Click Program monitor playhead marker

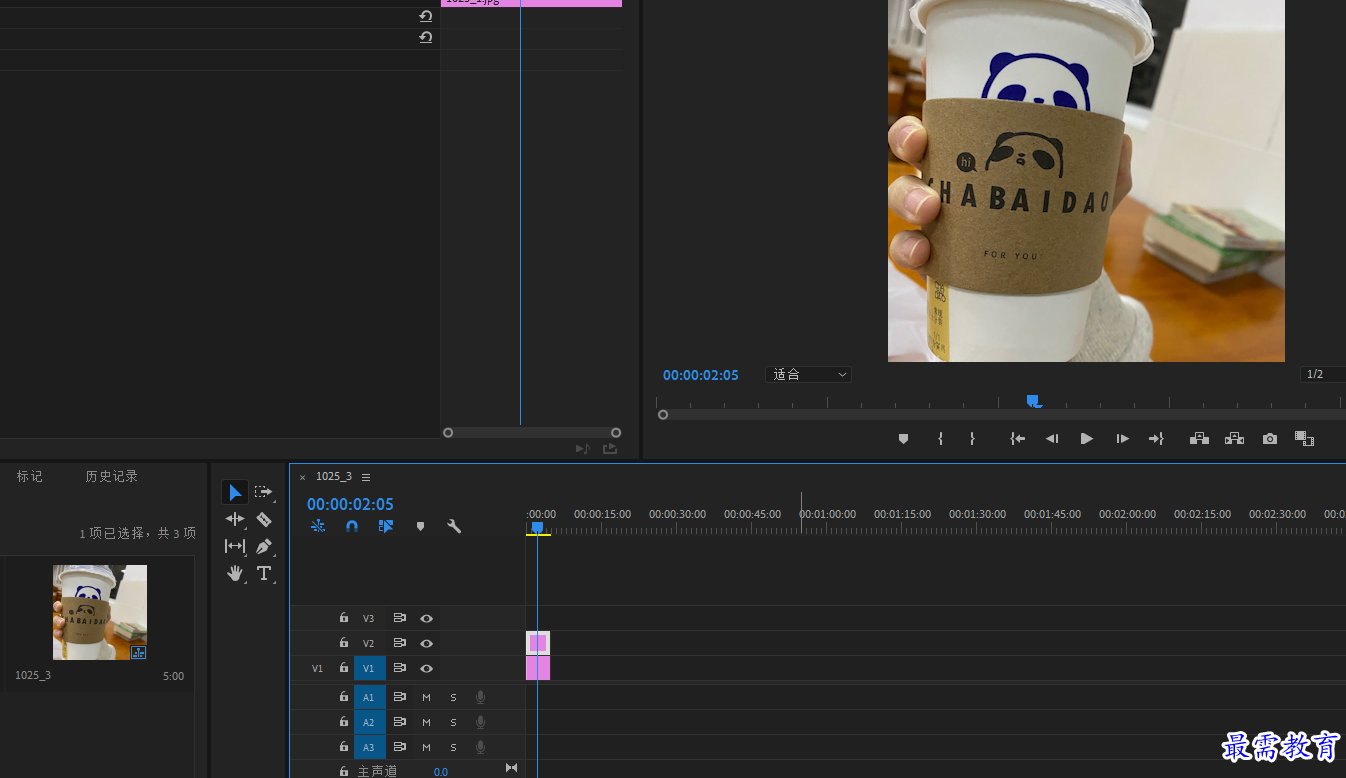(1032, 400)
